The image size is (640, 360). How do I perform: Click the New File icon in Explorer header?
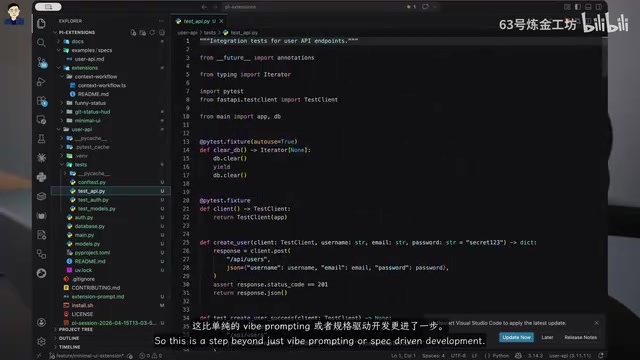coord(133,32)
